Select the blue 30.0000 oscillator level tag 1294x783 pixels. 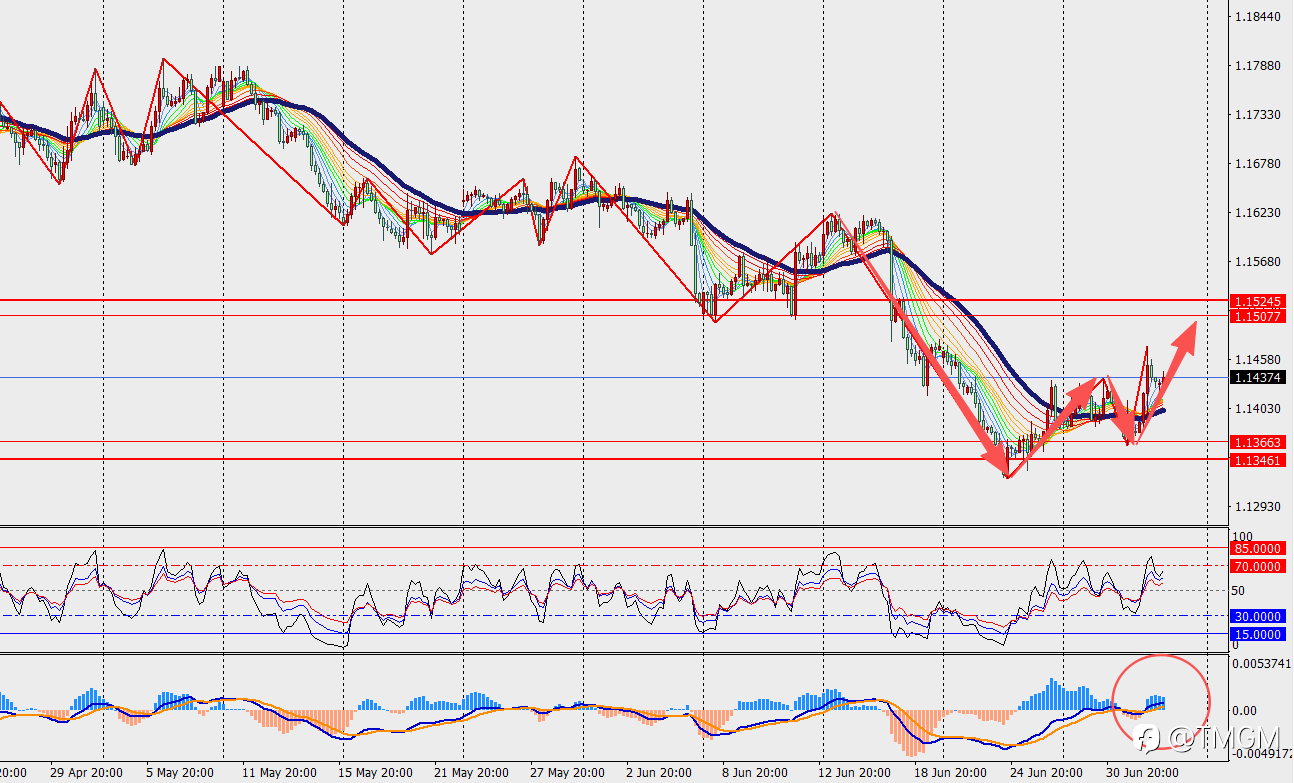[1258, 617]
